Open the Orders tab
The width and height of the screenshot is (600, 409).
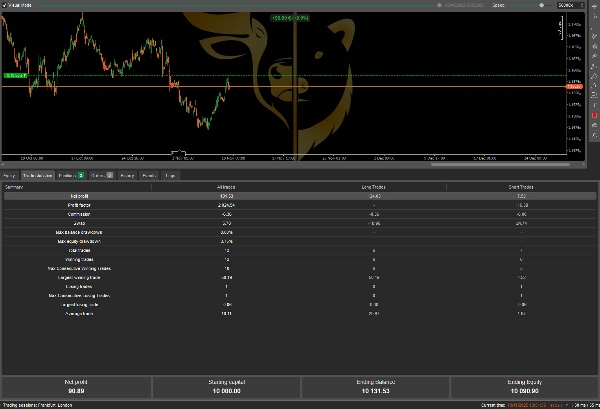(102, 176)
